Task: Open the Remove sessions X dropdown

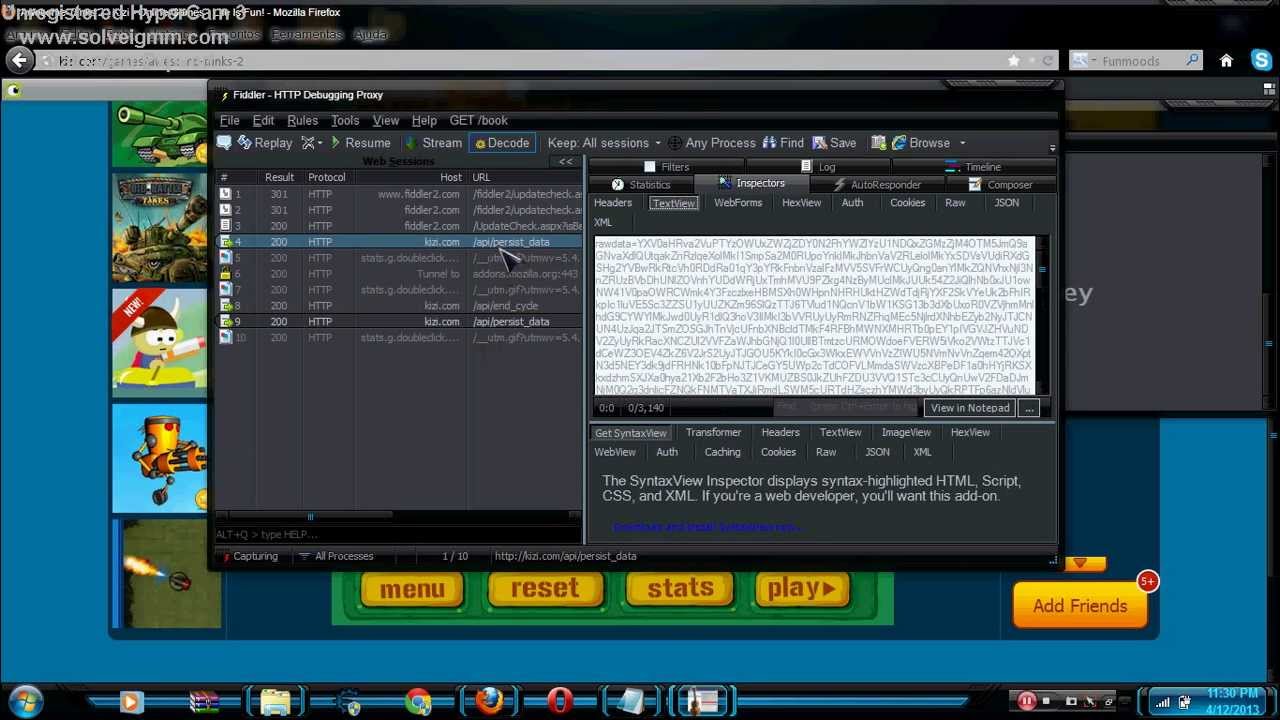Action: [312, 143]
